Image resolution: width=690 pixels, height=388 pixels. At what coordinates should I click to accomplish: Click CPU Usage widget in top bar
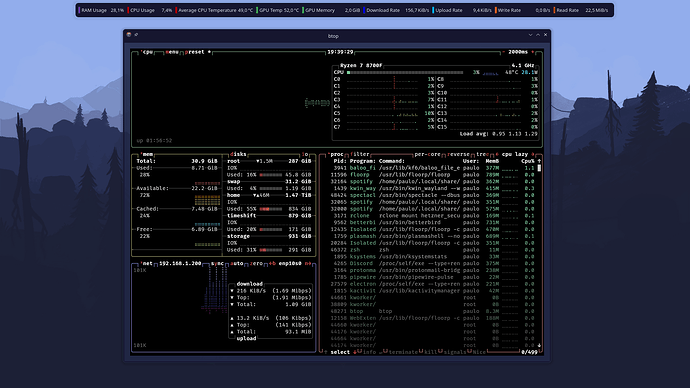[x=150, y=10]
